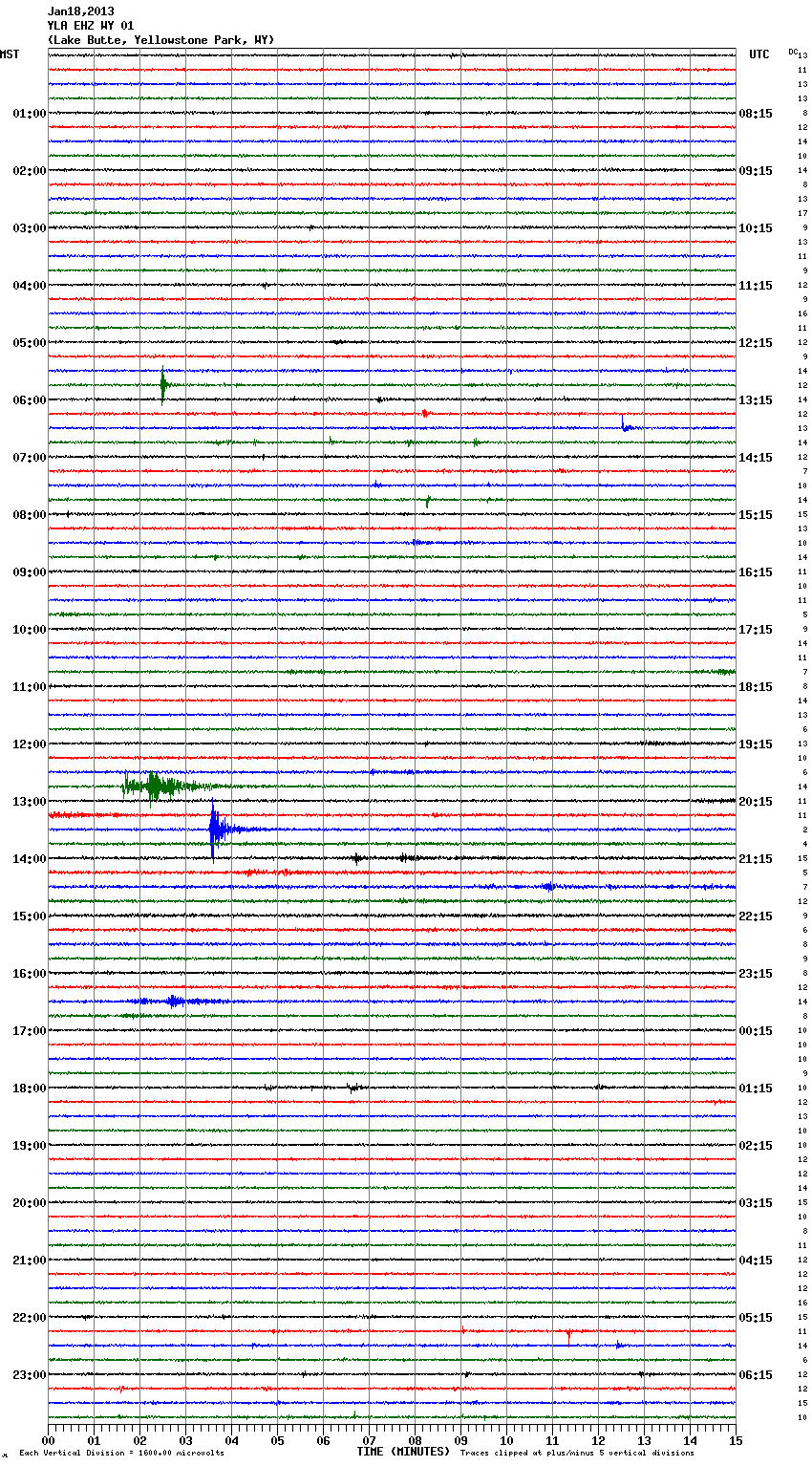Click minute 00 on the bottom axis
This screenshot has width=812, height=1466.
(48, 1440)
